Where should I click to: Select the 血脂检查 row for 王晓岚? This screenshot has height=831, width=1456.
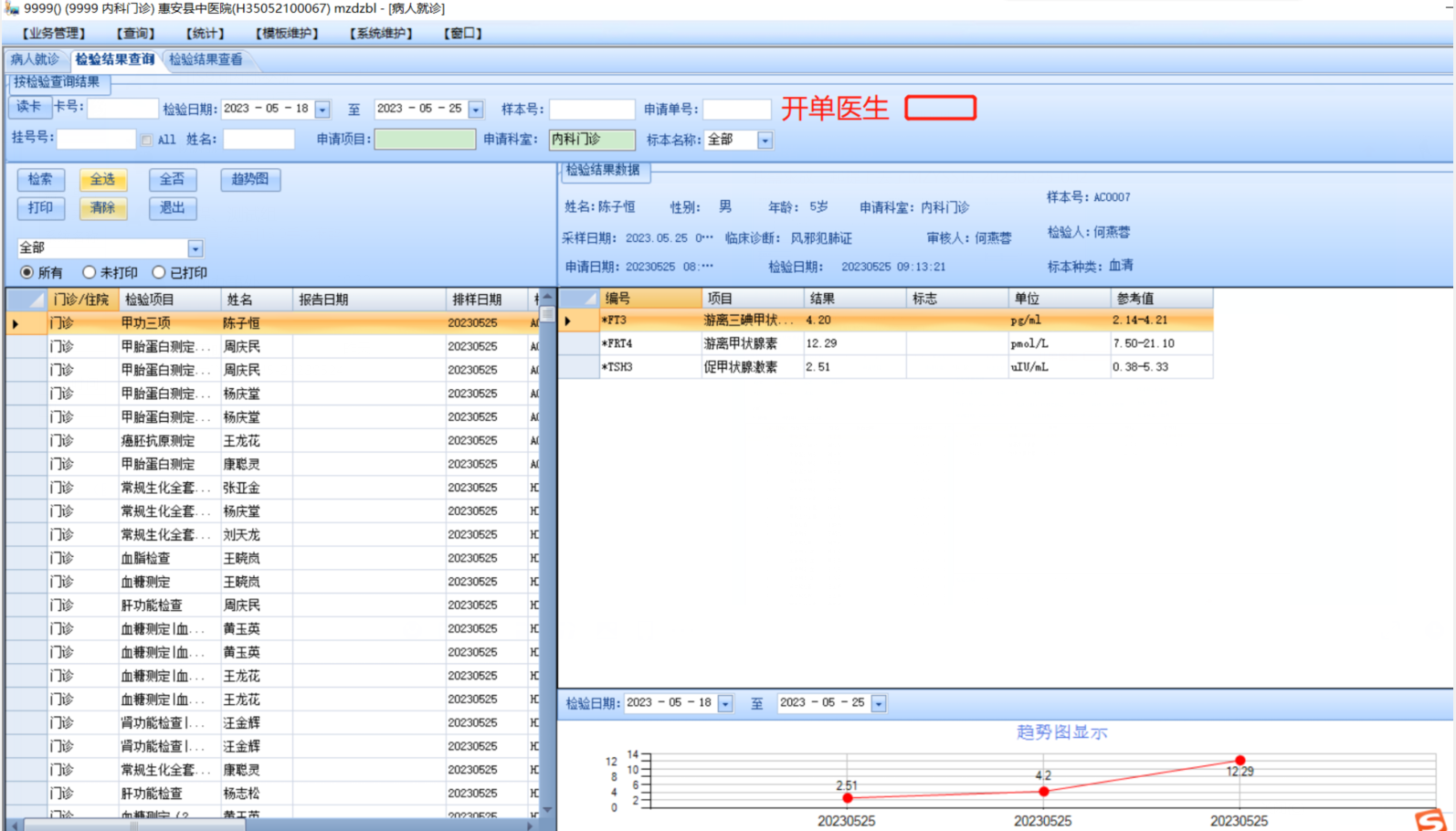(274, 559)
